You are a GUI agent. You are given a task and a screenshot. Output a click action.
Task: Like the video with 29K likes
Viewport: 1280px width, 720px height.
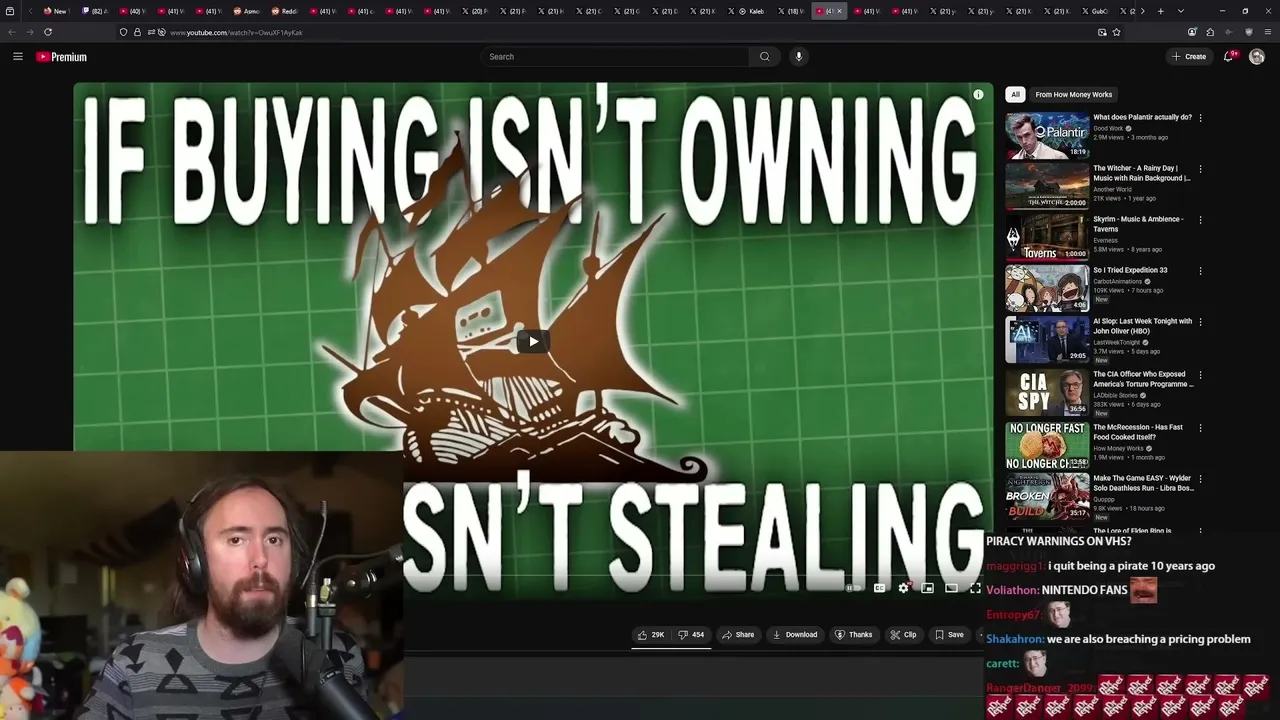(650, 635)
